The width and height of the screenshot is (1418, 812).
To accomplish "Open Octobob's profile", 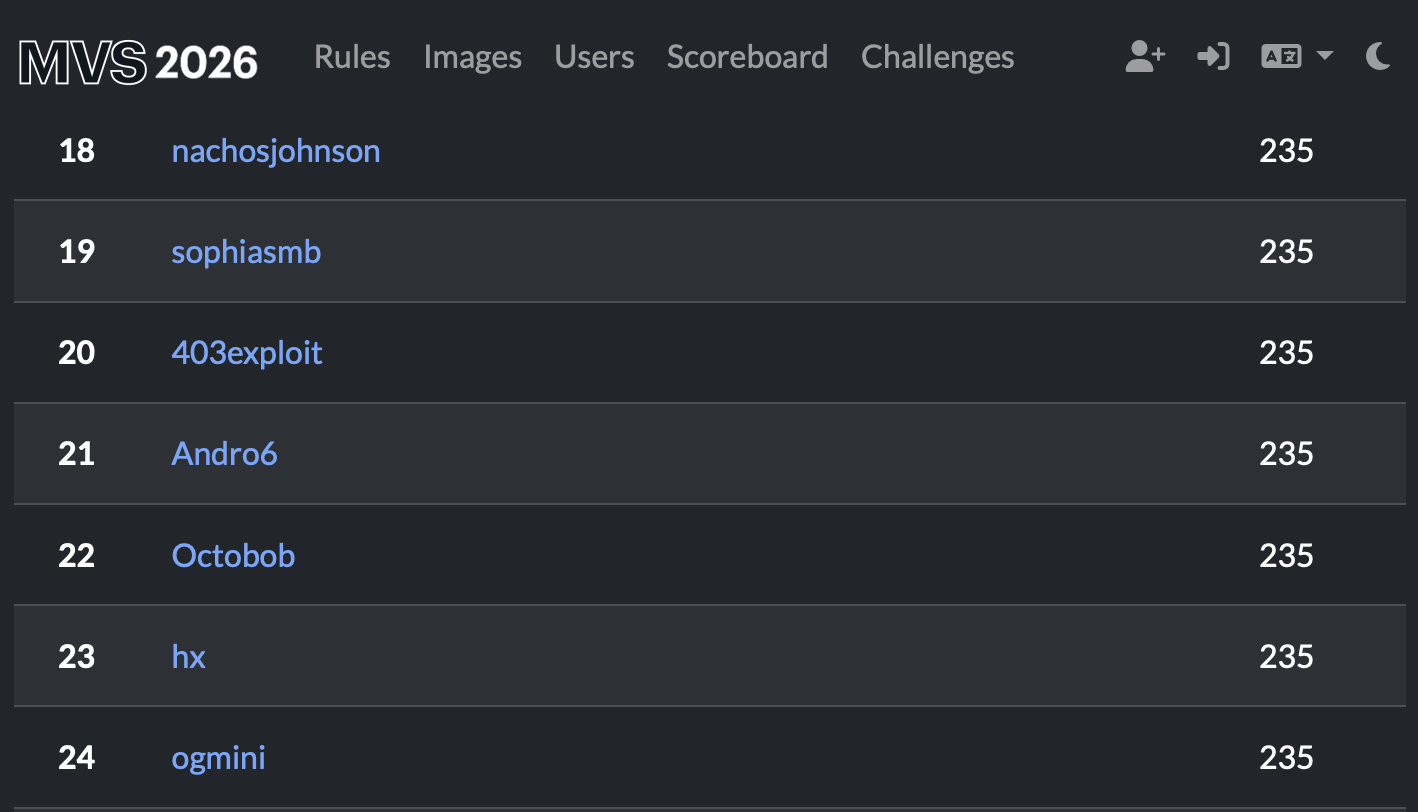I will click(x=233, y=555).
